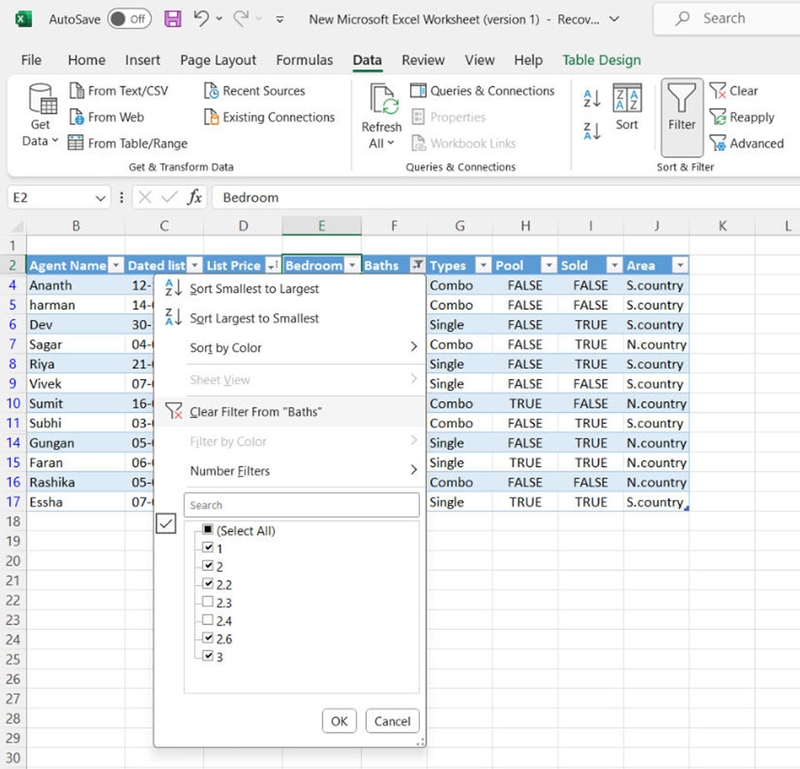
Task: Select Clear Filter From "Baths"
Action: click(290, 412)
